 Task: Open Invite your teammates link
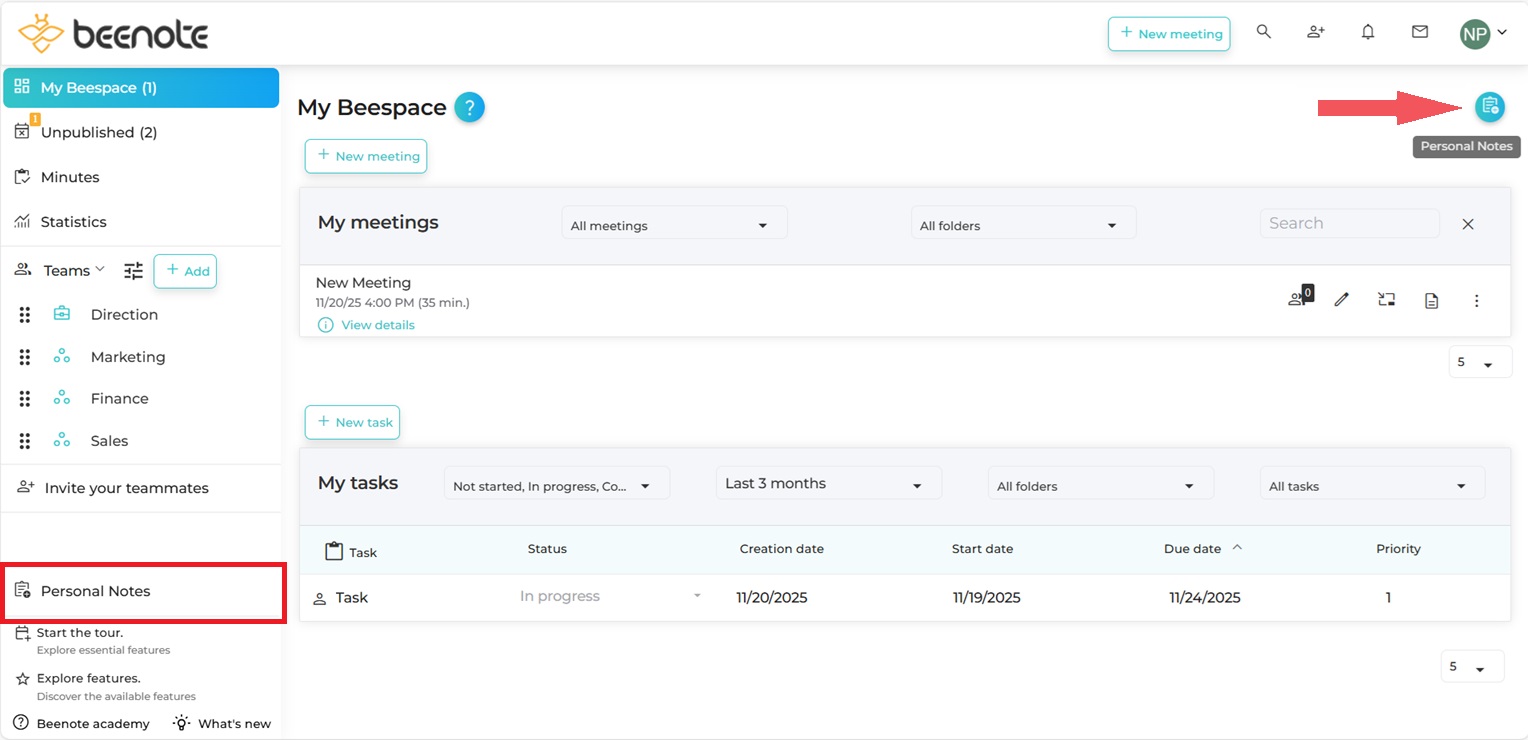coord(125,488)
